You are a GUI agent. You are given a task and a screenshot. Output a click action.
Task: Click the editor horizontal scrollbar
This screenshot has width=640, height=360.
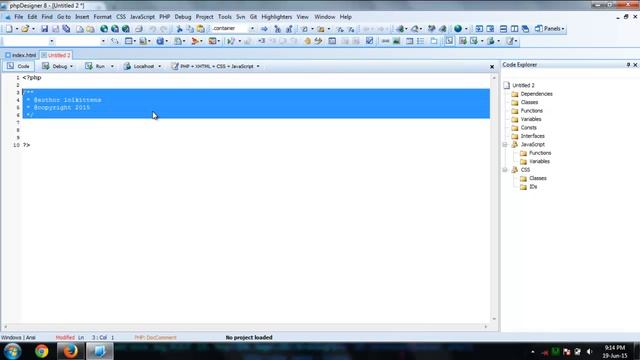246,327
